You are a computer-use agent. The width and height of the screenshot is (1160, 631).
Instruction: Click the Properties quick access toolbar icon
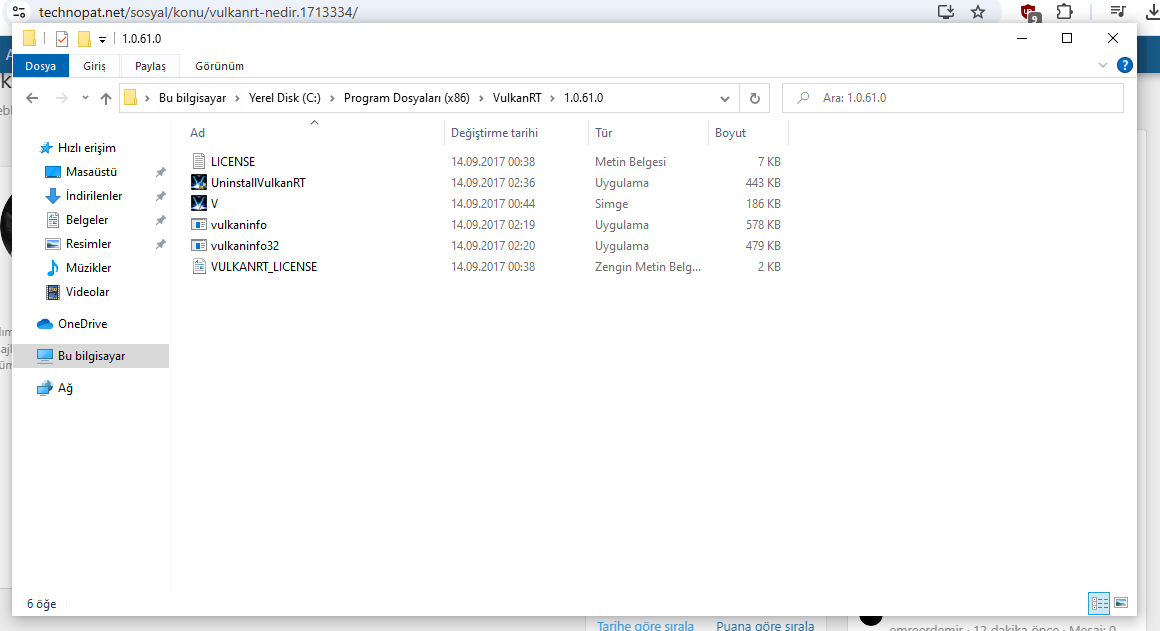click(x=62, y=38)
